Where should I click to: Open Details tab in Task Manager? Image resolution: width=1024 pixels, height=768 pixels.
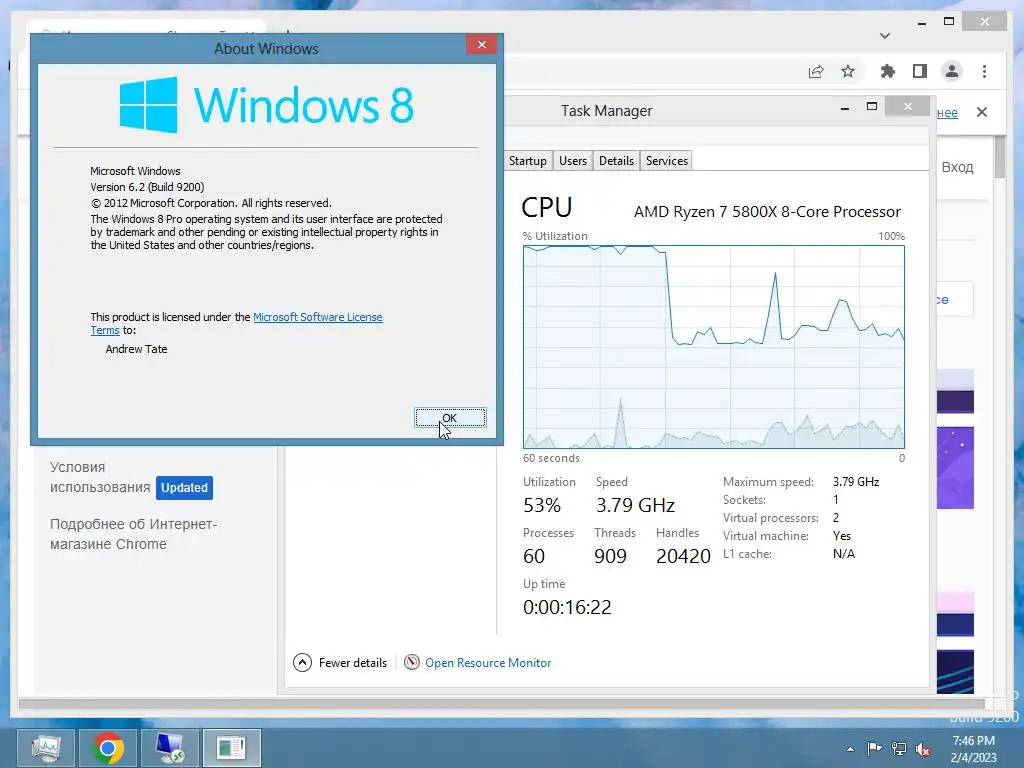click(x=616, y=161)
